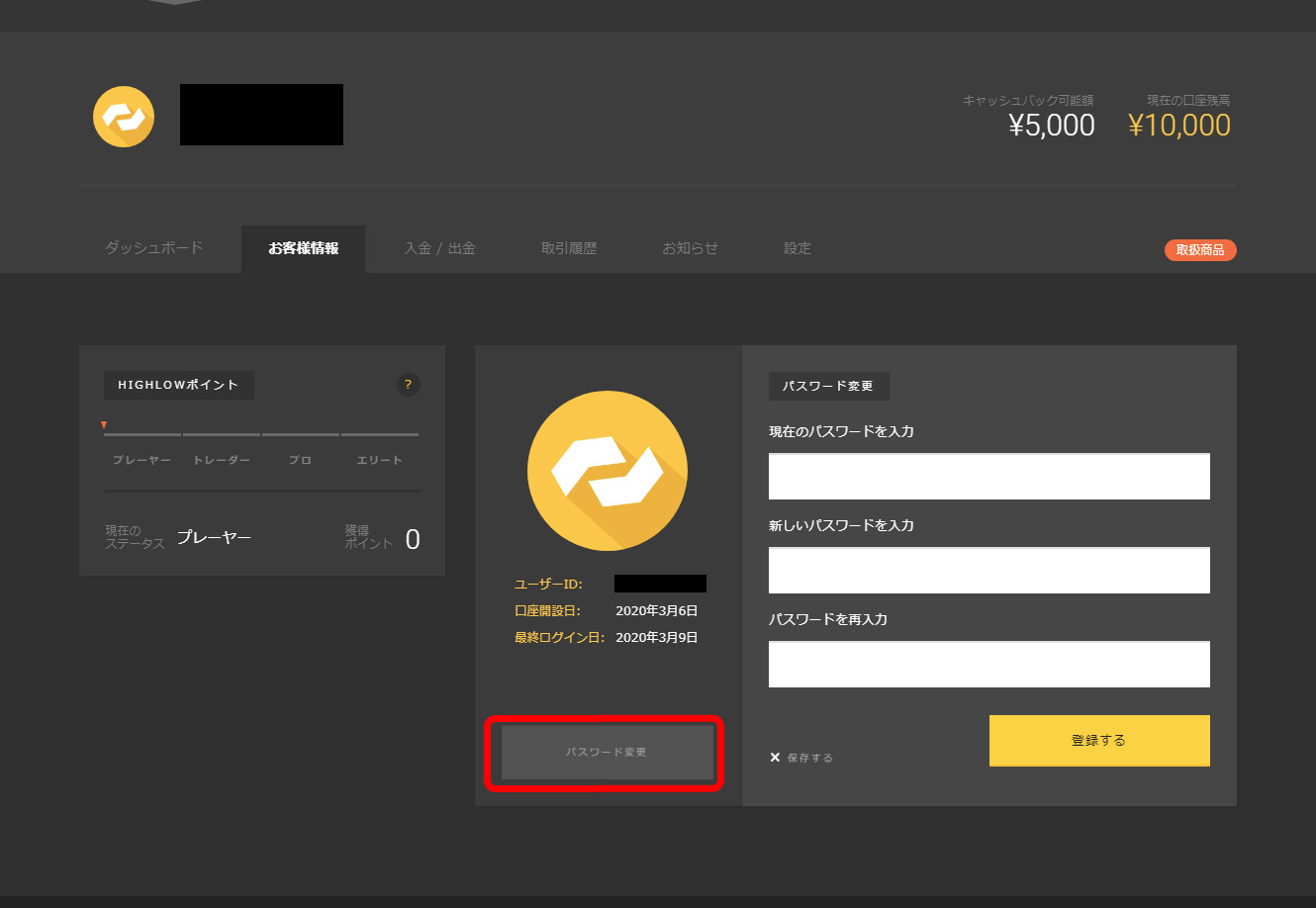Open the ダッシュボード tab
Screen dimensions: 1316x908
coord(154,248)
